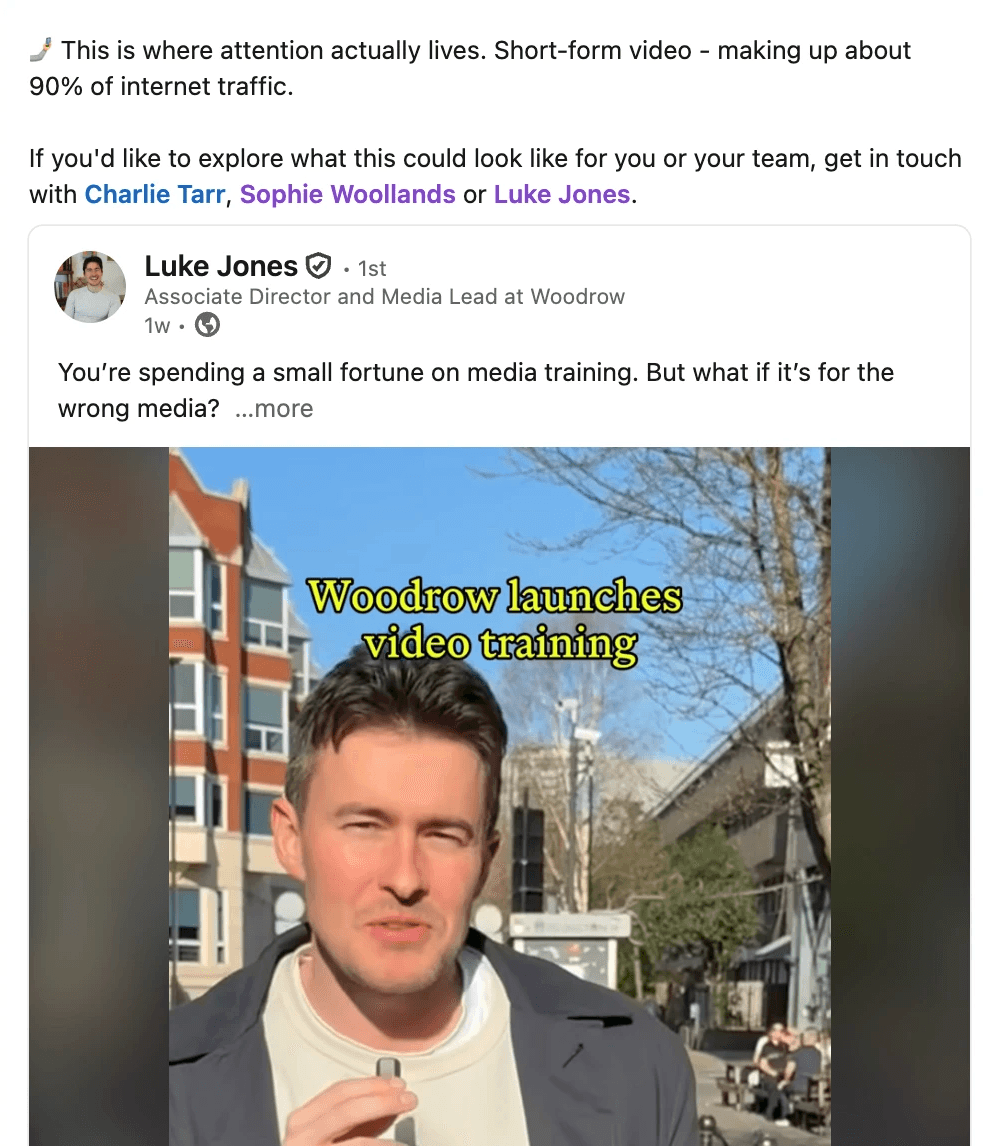Screen dimensions: 999x1146
Task: Open Sophie Woollands' profile link
Action: click(347, 194)
